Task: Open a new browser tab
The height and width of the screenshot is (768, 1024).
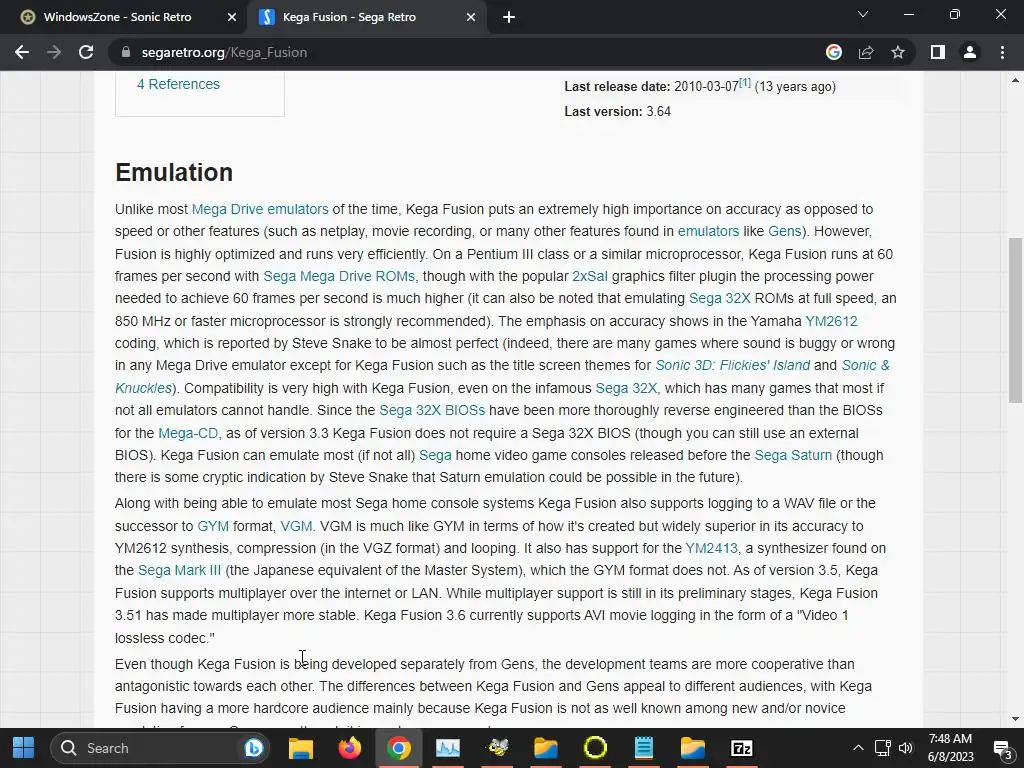Action: (509, 17)
